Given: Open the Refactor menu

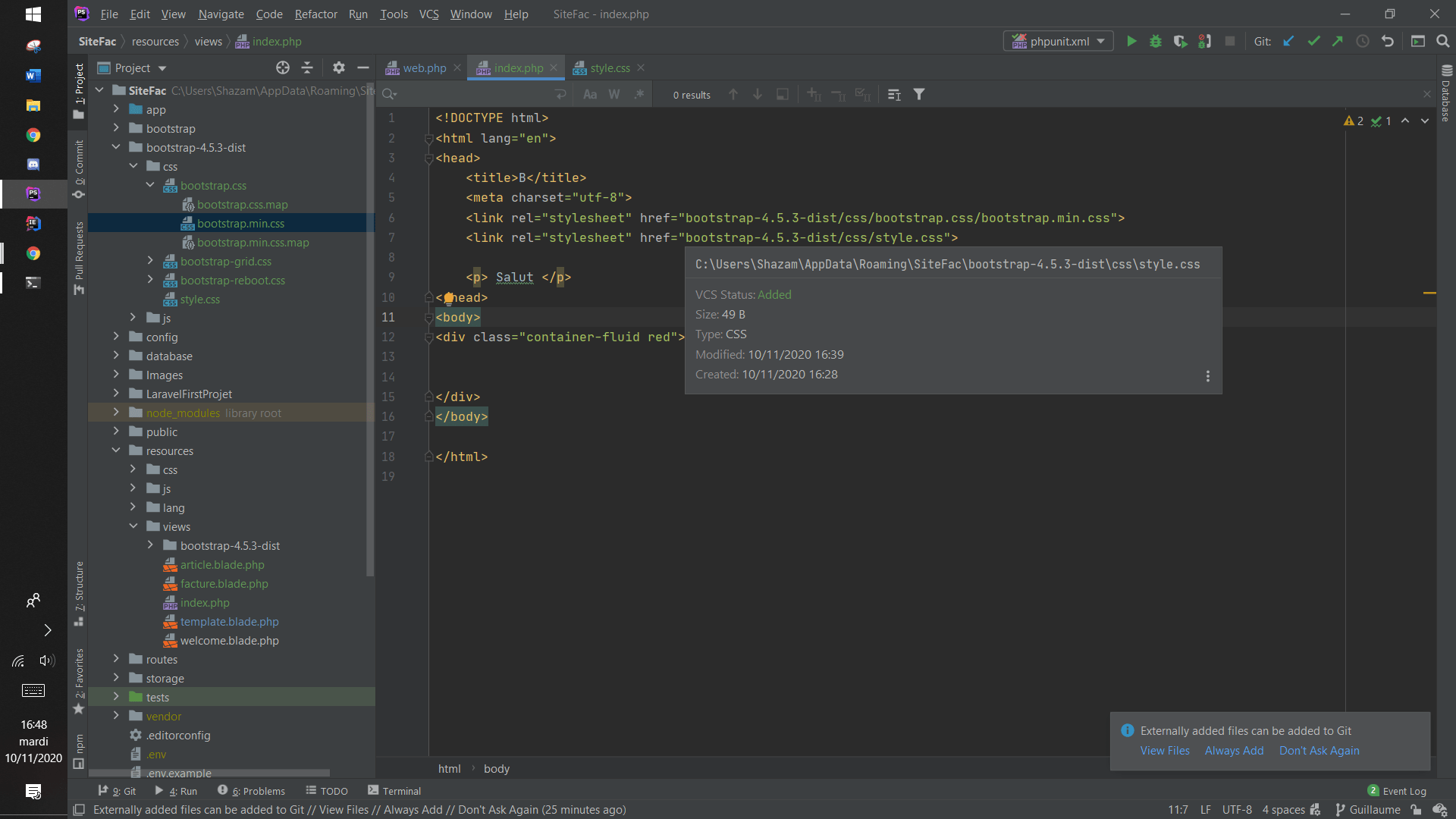Looking at the screenshot, I should tap(315, 14).
